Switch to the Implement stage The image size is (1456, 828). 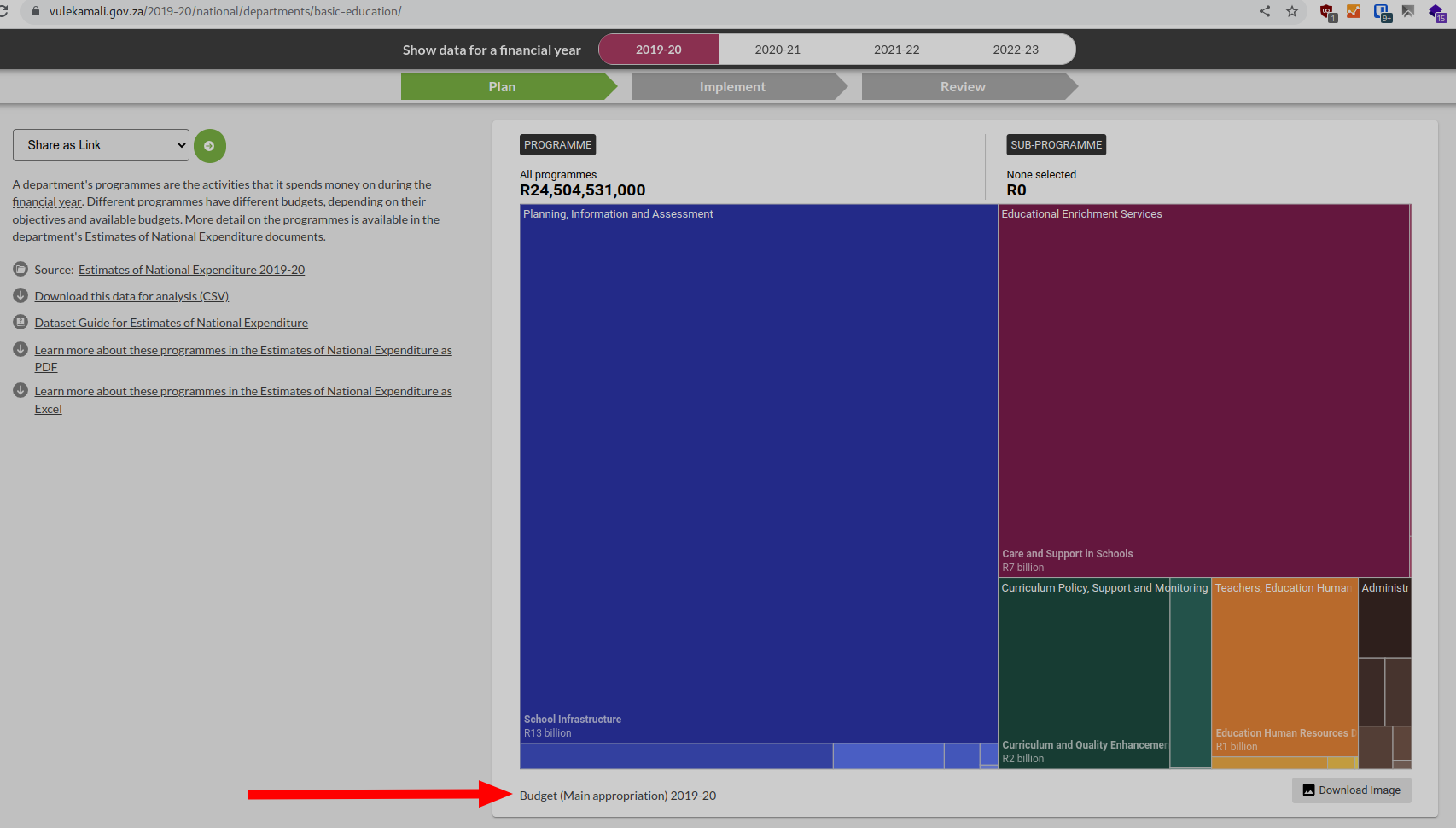click(x=732, y=85)
